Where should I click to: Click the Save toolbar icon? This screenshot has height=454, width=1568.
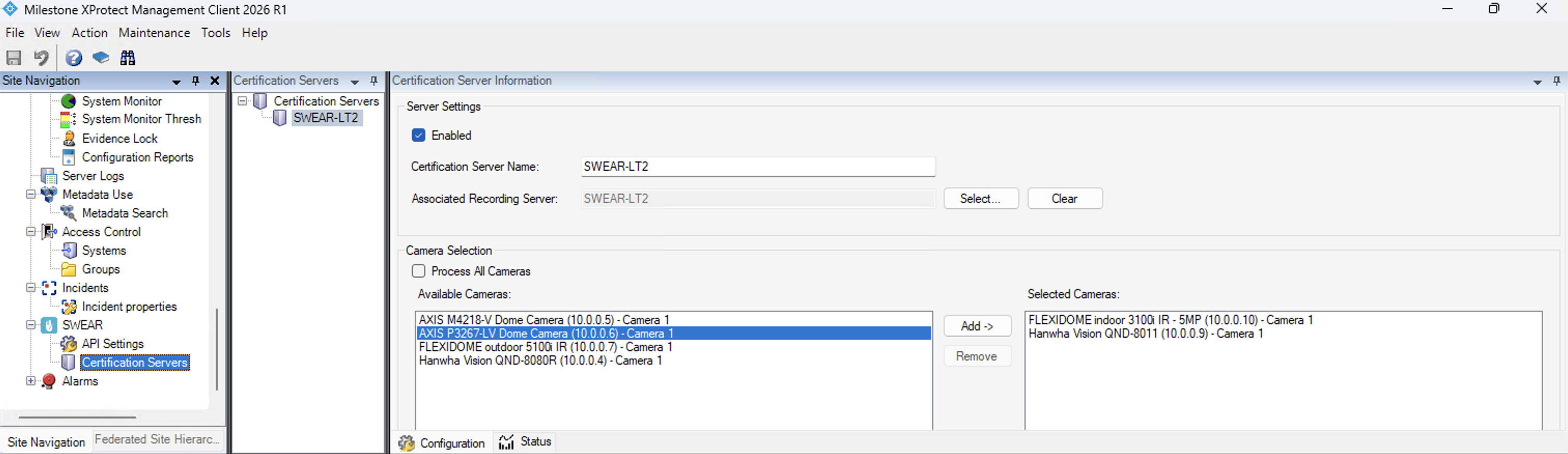click(x=13, y=58)
